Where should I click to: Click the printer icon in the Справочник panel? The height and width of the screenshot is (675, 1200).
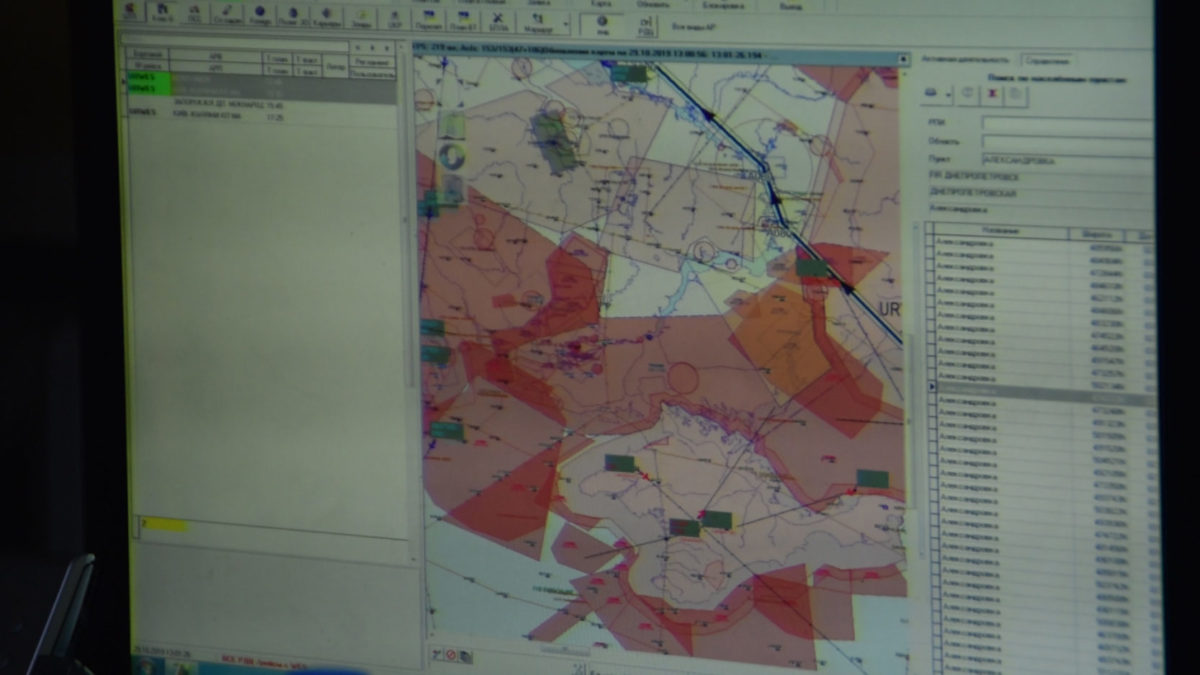point(929,93)
